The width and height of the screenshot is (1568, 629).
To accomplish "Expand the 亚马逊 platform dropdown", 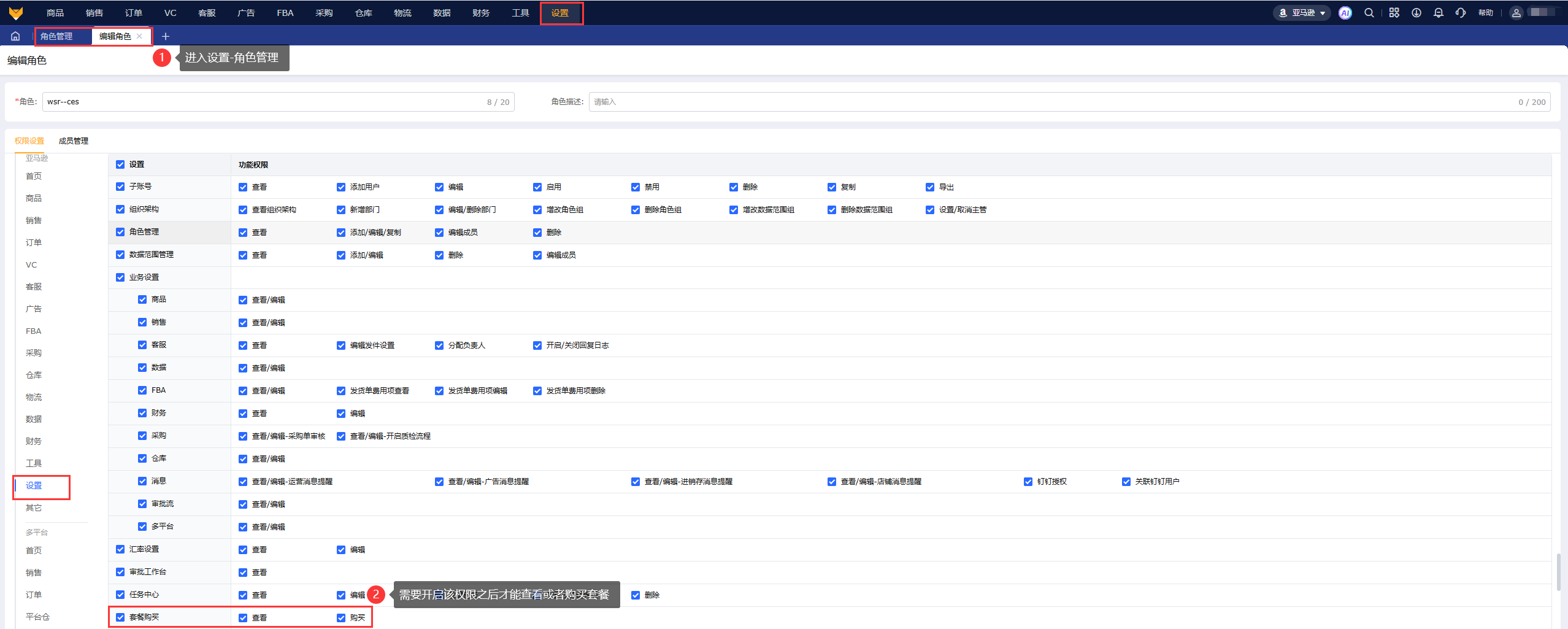I will click(x=1302, y=13).
